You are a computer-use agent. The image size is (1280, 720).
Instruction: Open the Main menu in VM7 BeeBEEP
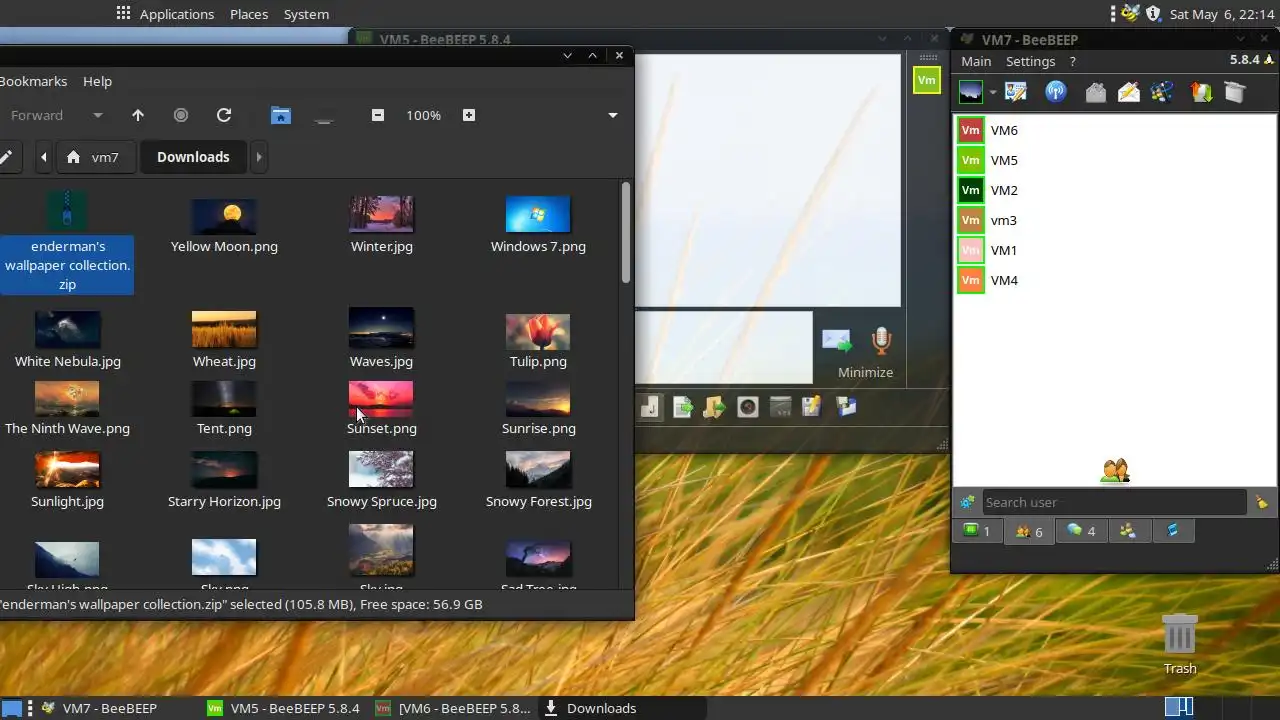[x=976, y=61]
